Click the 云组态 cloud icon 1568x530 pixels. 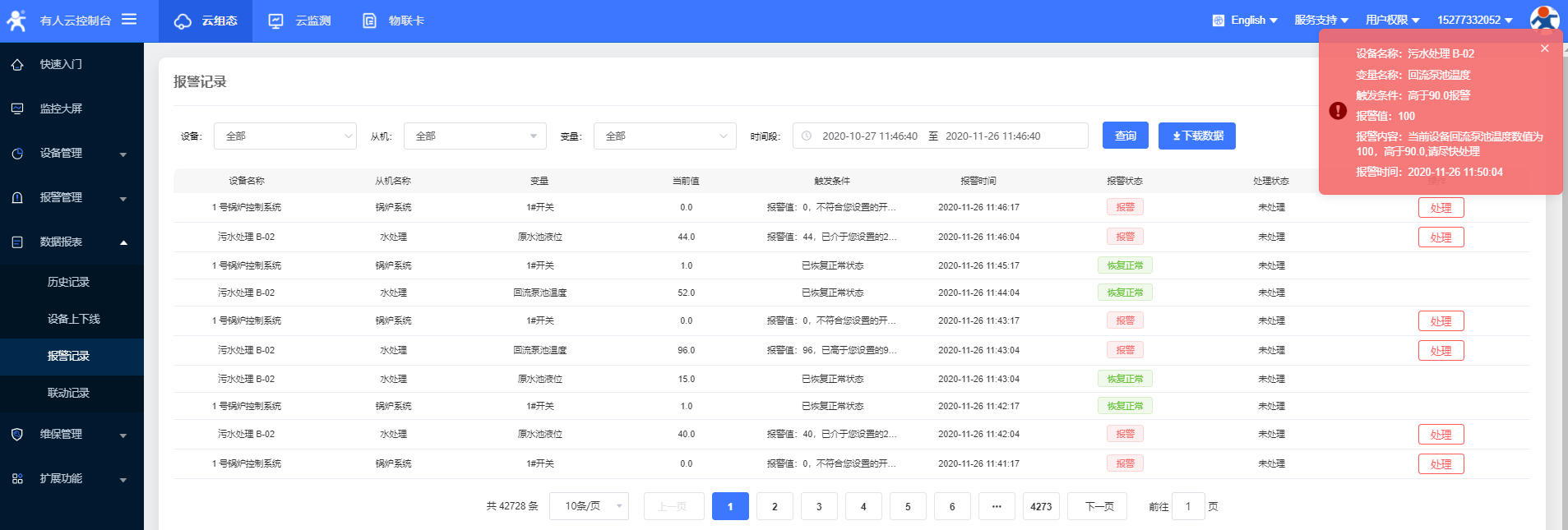coord(183,21)
